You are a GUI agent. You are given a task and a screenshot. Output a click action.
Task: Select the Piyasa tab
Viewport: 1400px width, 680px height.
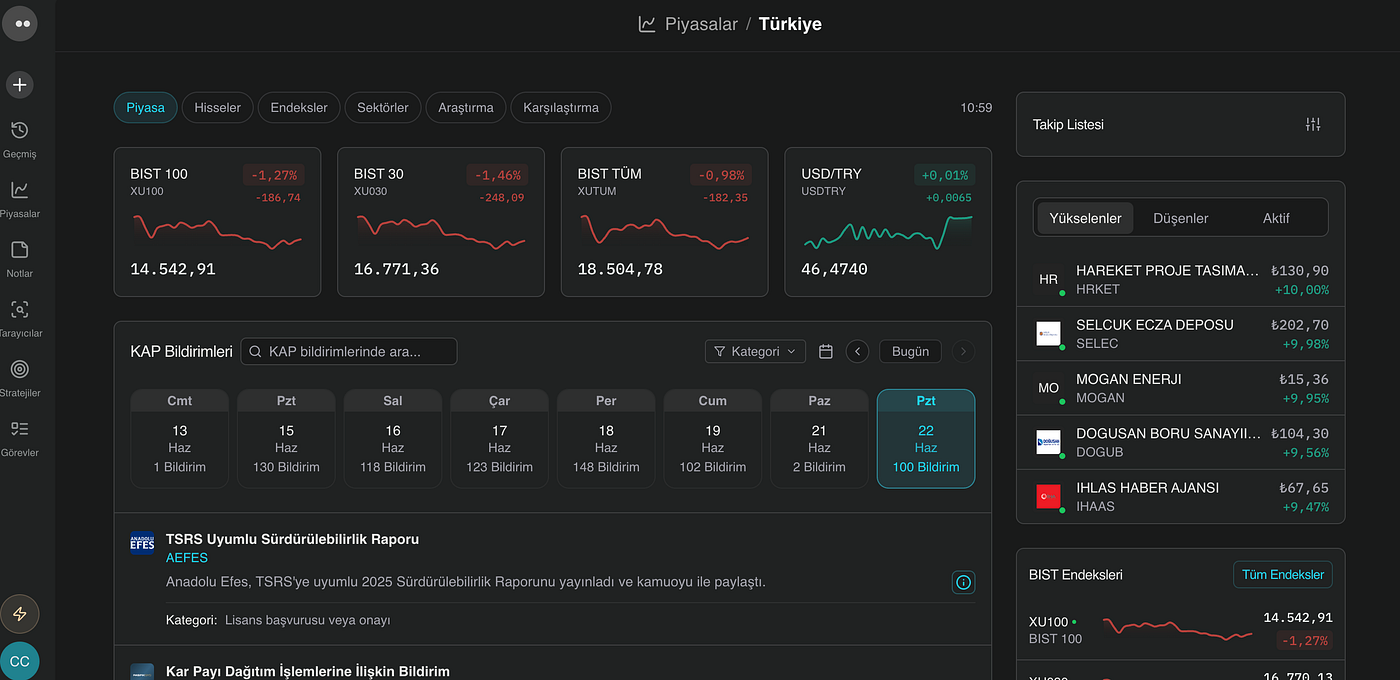pyautogui.click(x=146, y=108)
